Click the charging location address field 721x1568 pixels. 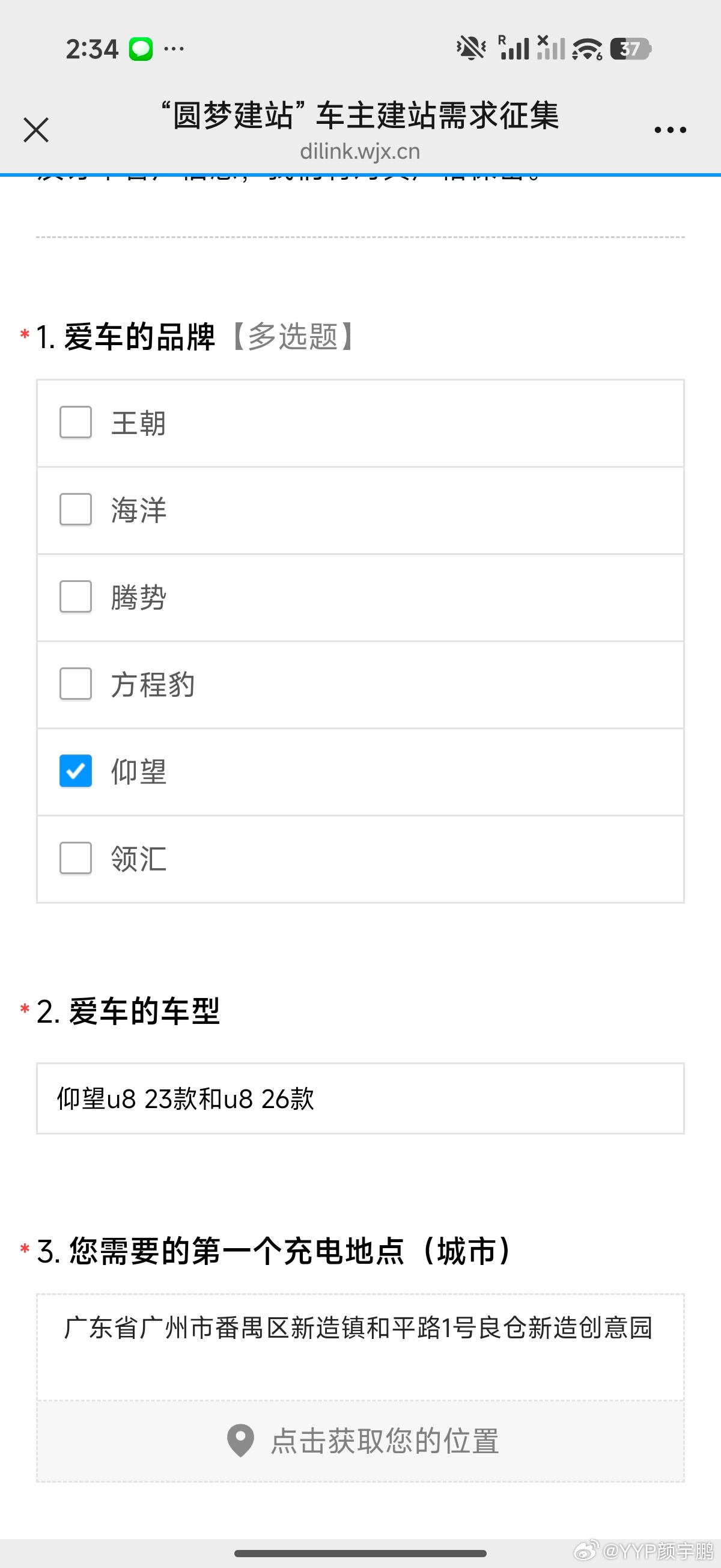coord(360,1346)
